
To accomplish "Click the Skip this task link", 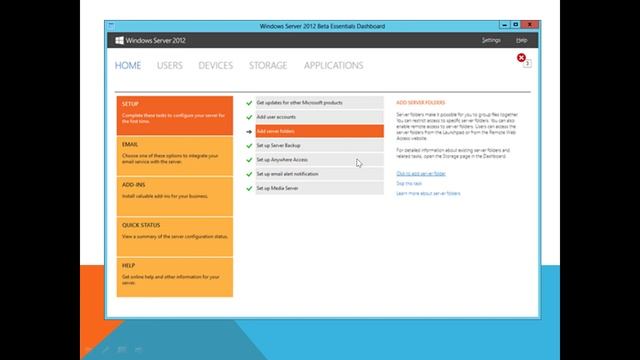I will (409, 183).
